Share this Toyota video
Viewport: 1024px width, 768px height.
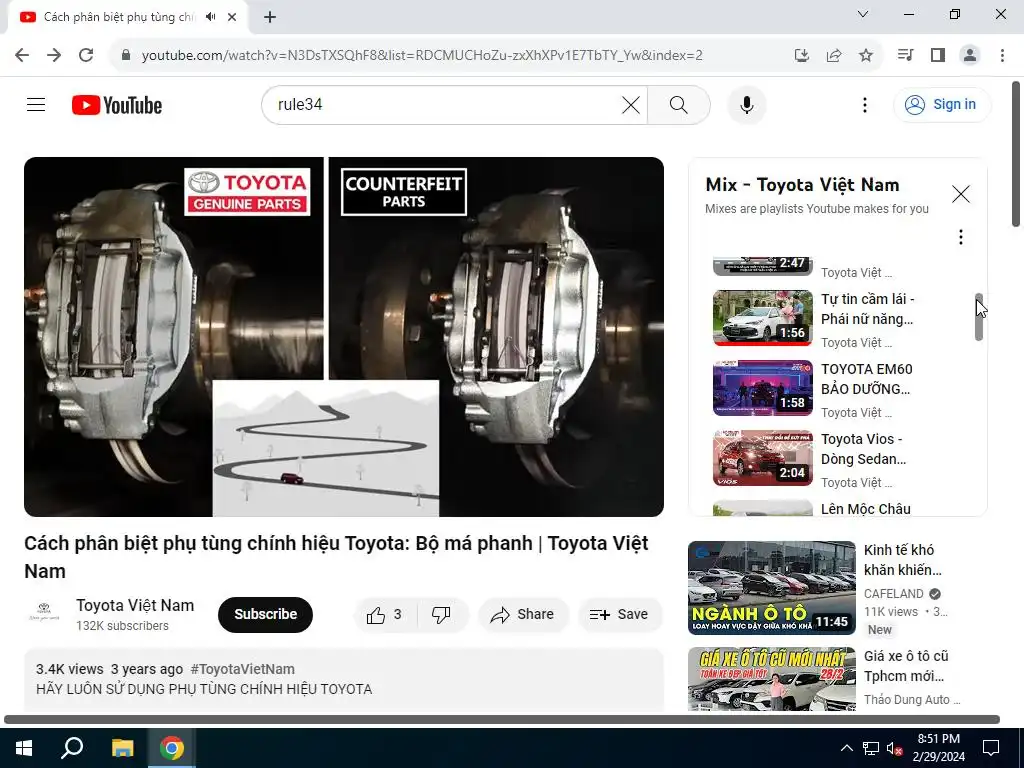pos(523,615)
